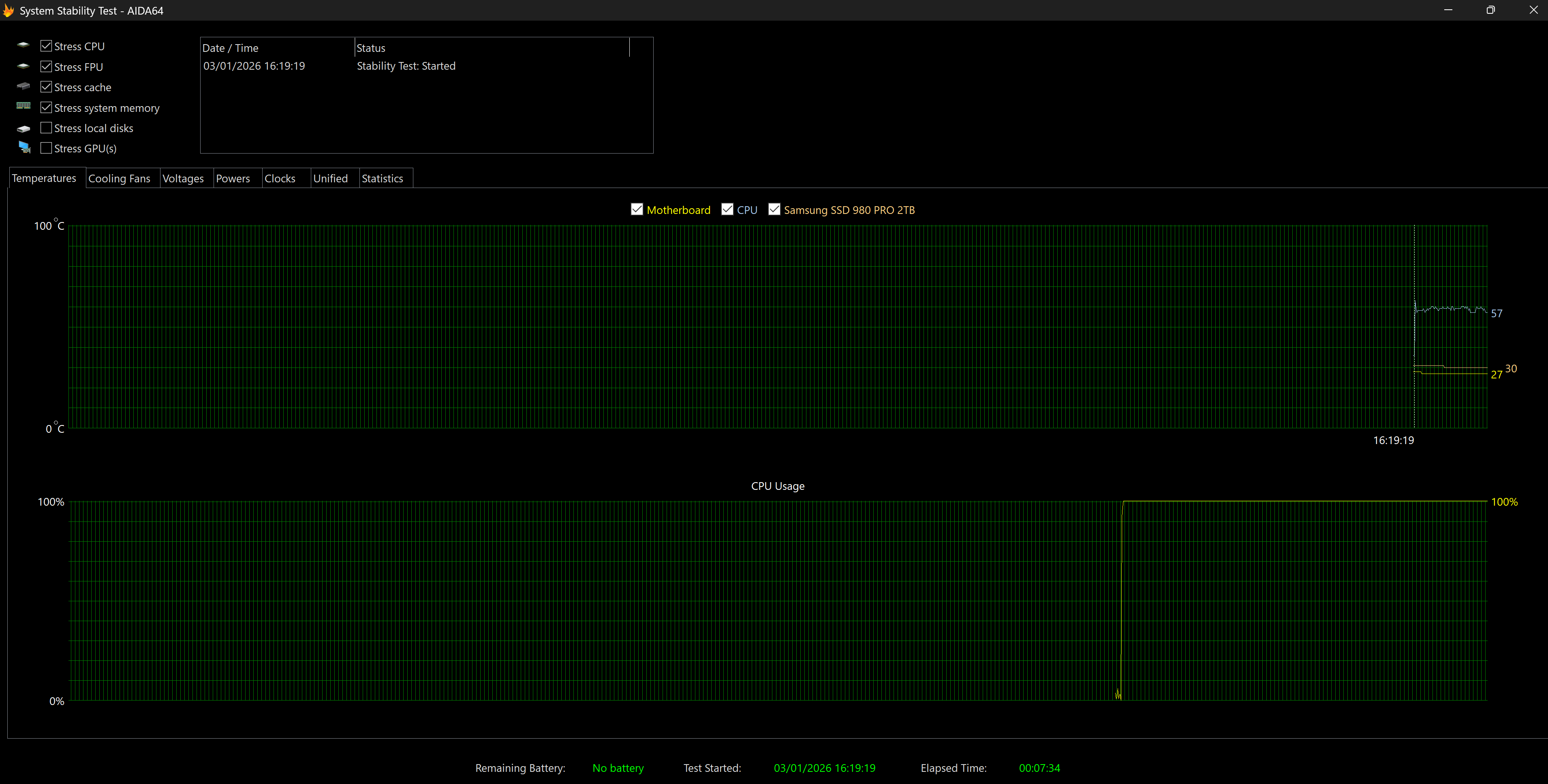This screenshot has width=1548, height=784.
Task: Click the restore window icon
Action: click(1490, 10)
